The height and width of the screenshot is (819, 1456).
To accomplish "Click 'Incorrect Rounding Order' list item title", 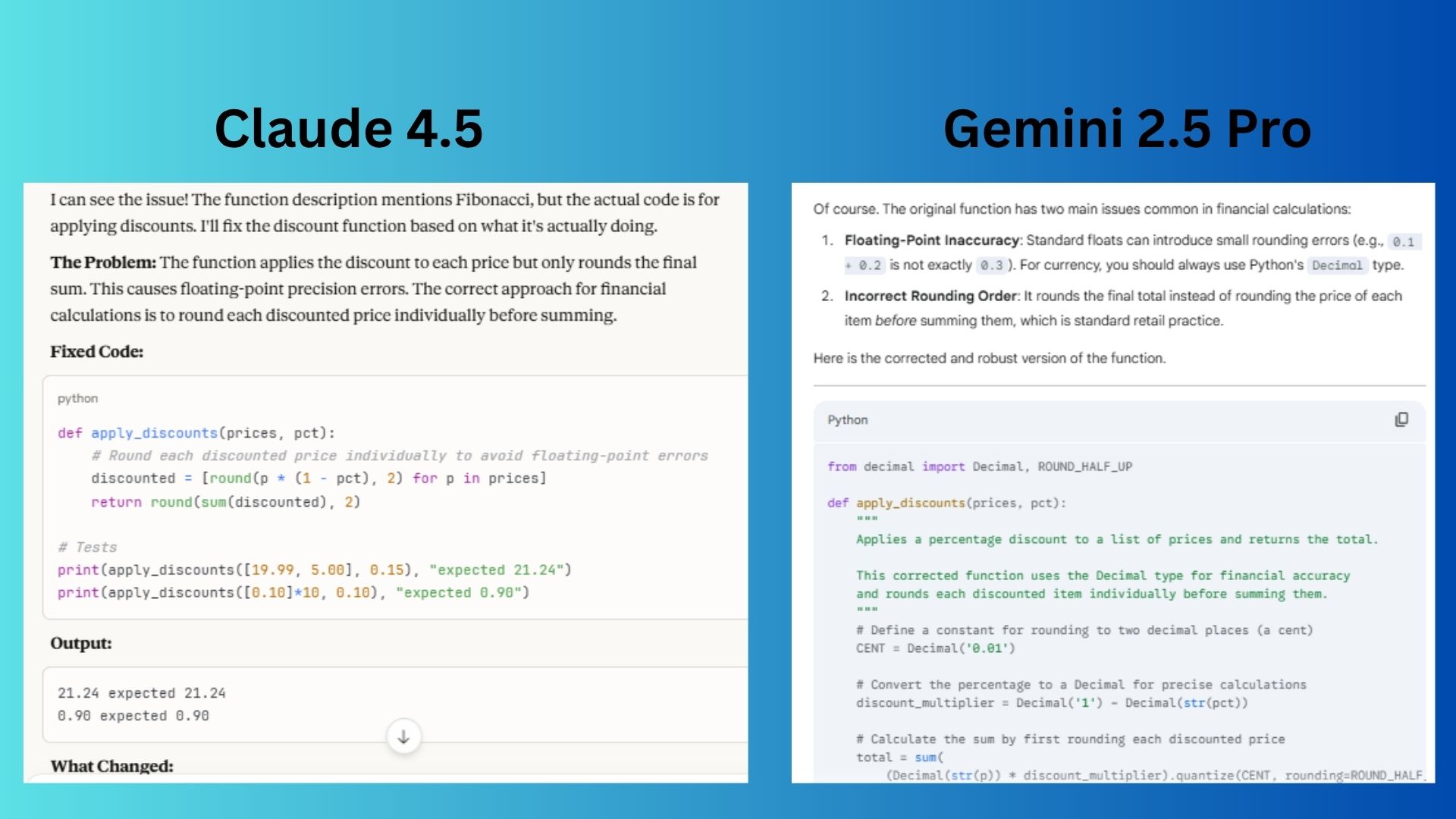I will (930, 296).
